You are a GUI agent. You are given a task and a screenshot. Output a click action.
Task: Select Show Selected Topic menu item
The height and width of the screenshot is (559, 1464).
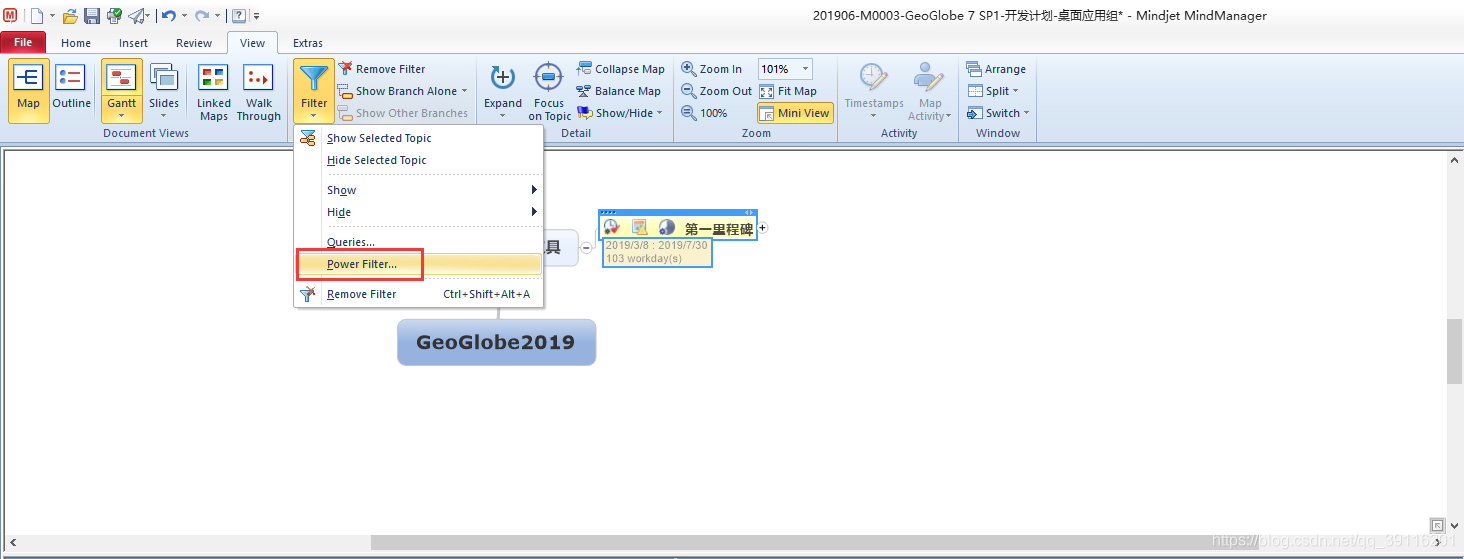(x=418, y=138)
